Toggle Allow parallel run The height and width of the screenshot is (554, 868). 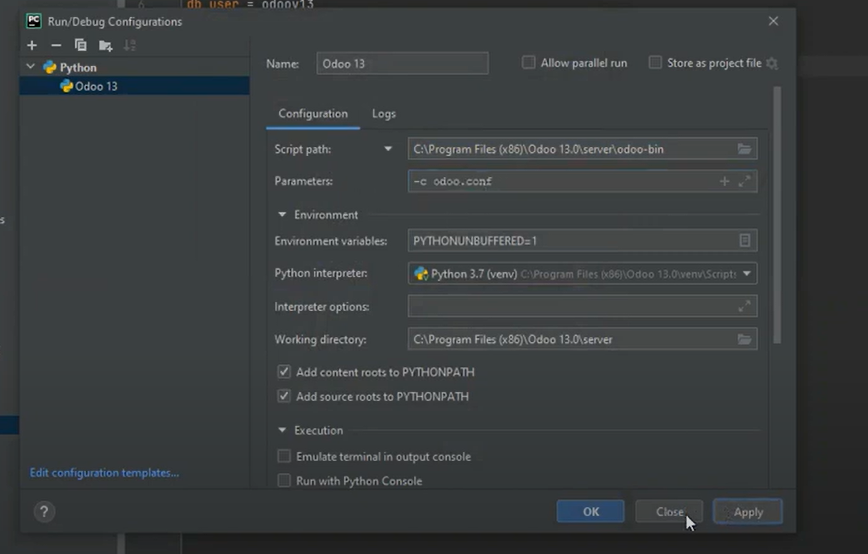(x=529, y=63)
